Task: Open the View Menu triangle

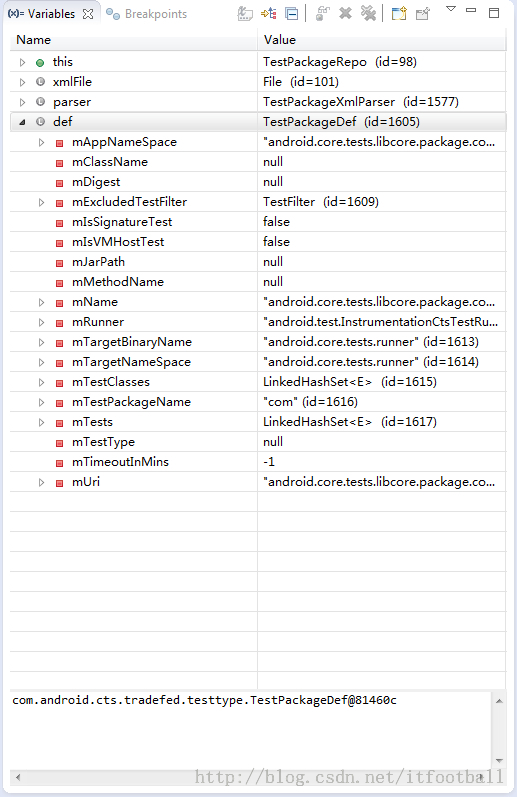Action: (x=450, y=9)
